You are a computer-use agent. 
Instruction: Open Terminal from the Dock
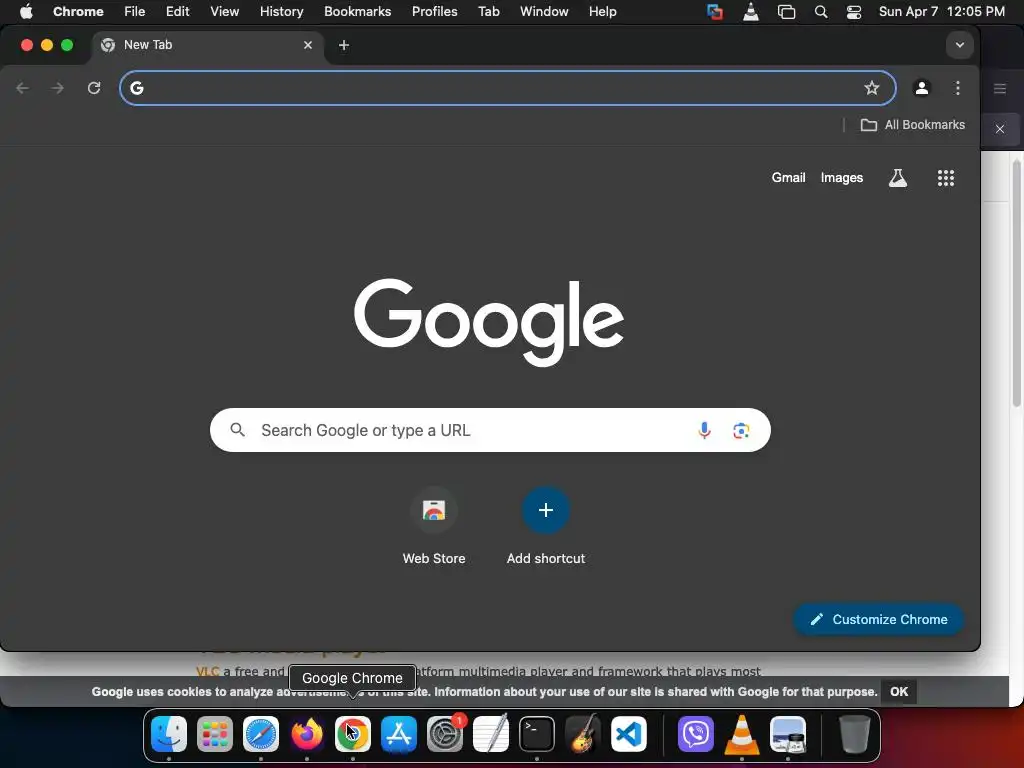point(537,734)
